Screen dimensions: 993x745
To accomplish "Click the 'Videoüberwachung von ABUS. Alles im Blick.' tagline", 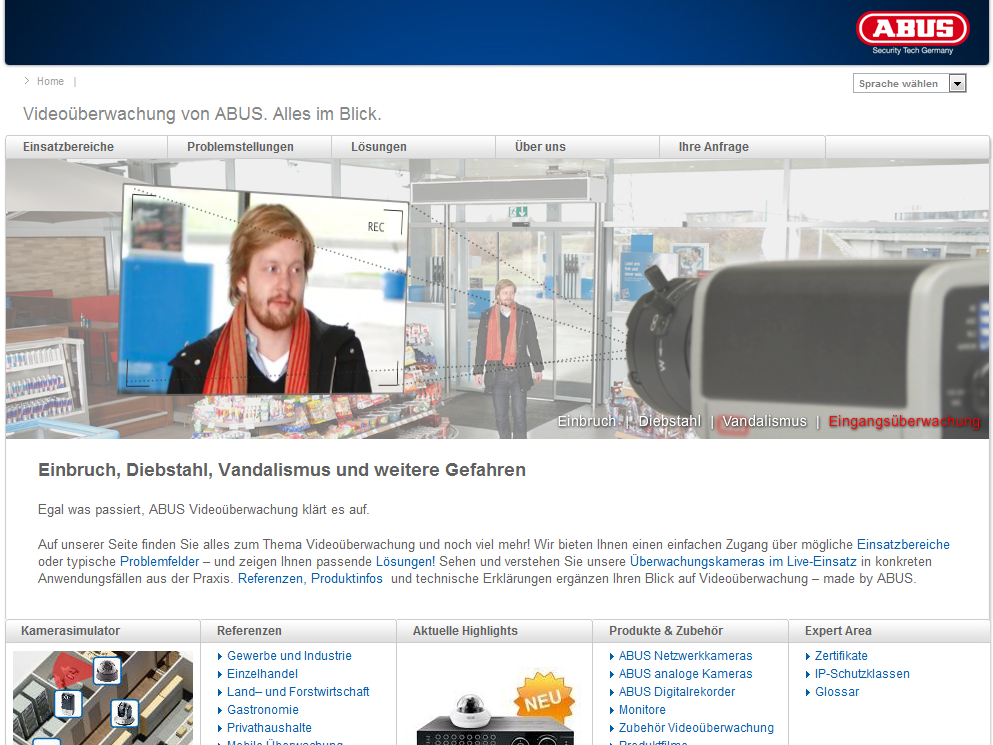I will 202,114.
